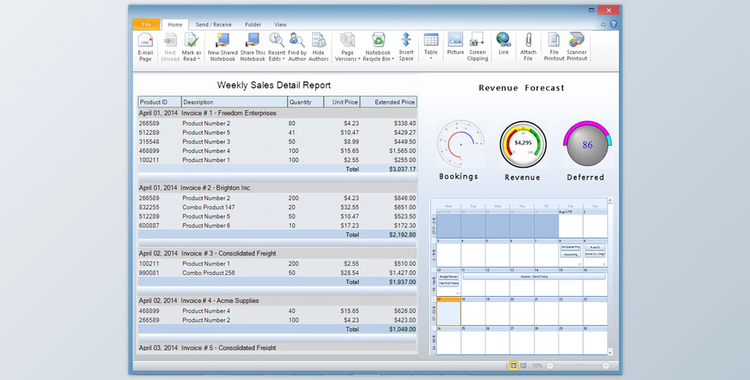Click the Quantity column header
The width and height of the screenshot is (750, 380).
[x=305, y=102]
